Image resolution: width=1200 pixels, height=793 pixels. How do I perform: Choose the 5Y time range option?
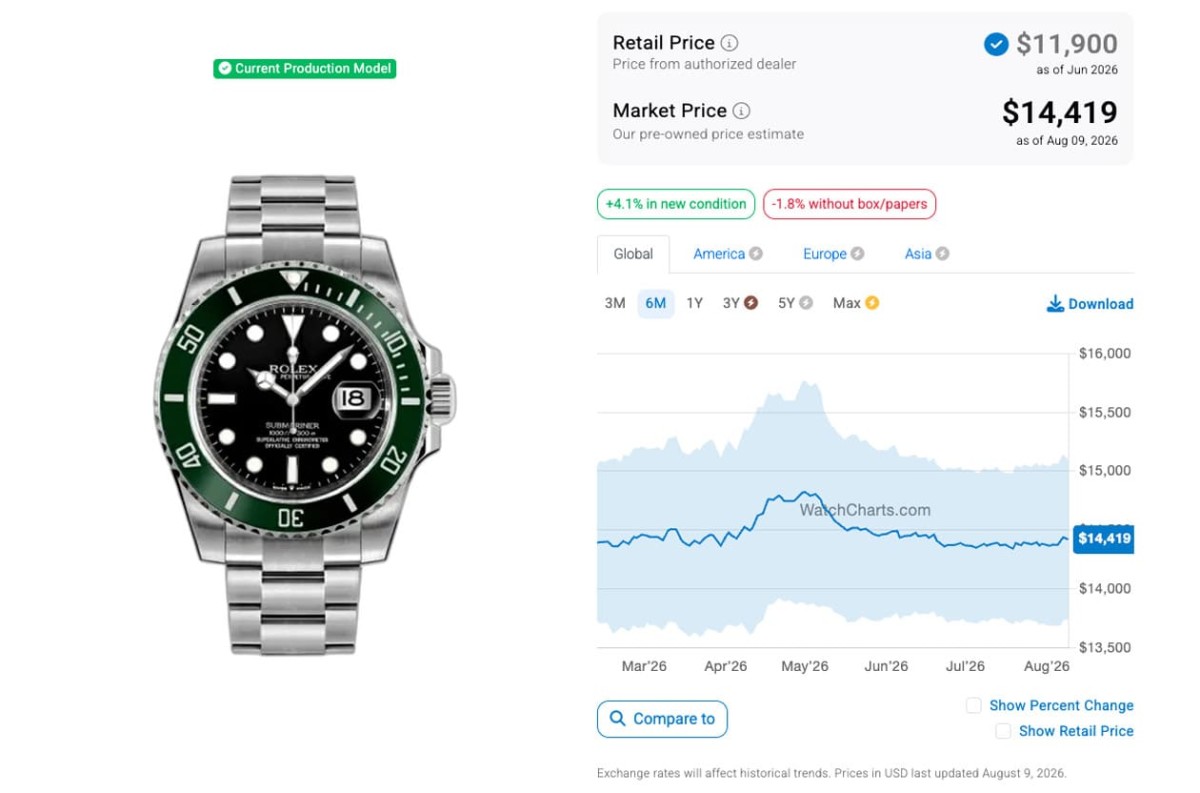click(786, 303)
